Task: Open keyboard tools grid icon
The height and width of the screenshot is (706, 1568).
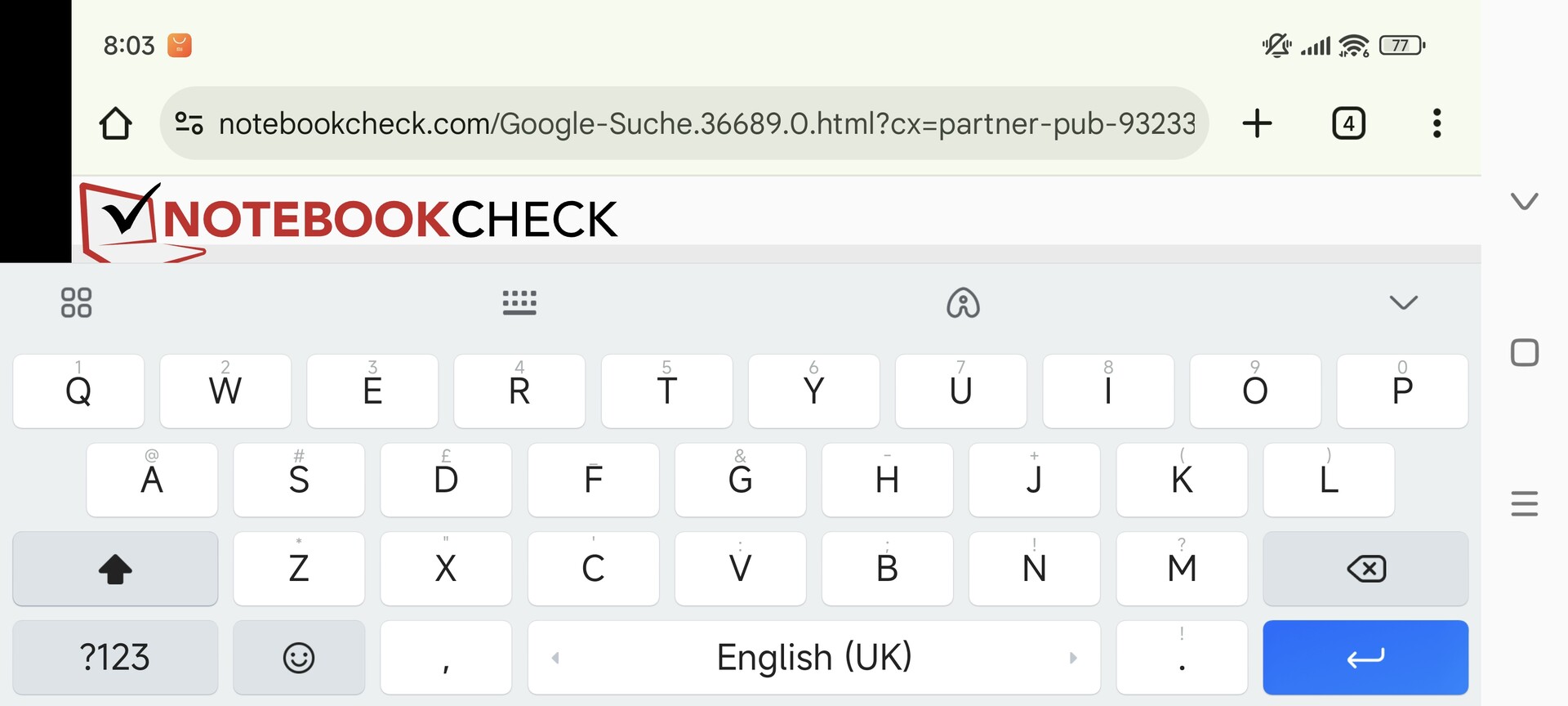Action: (76, 302)
